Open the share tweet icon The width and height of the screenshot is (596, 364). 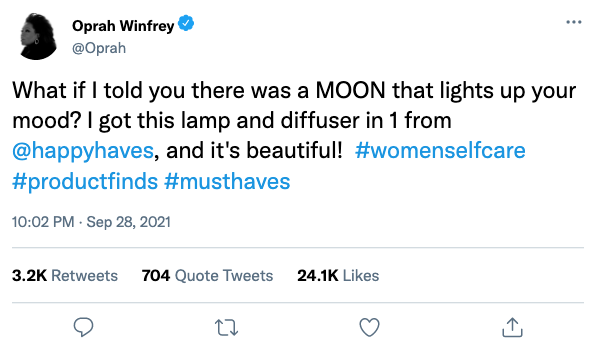512,327
